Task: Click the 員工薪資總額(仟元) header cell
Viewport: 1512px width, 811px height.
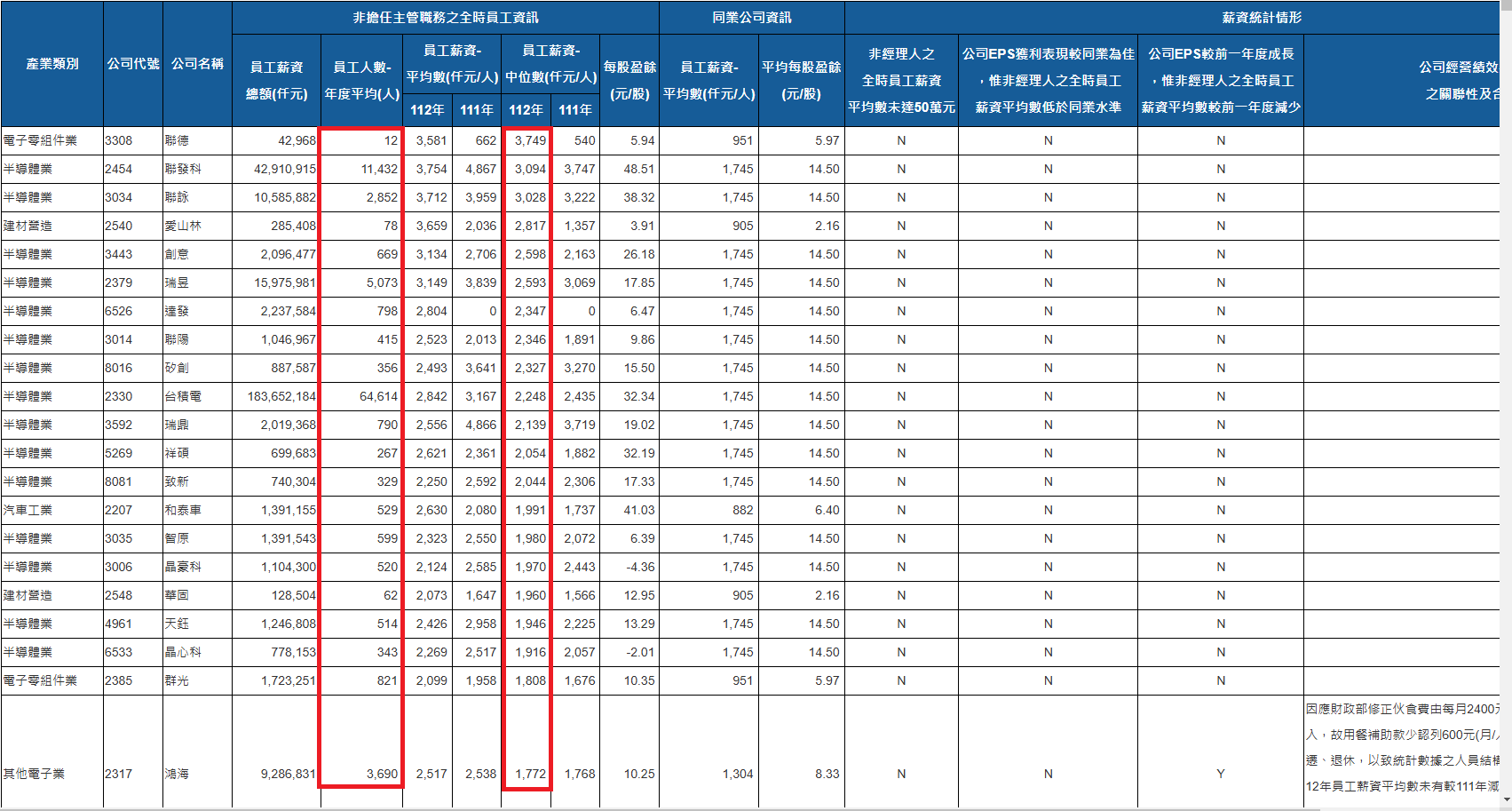Action: [276, 81]
